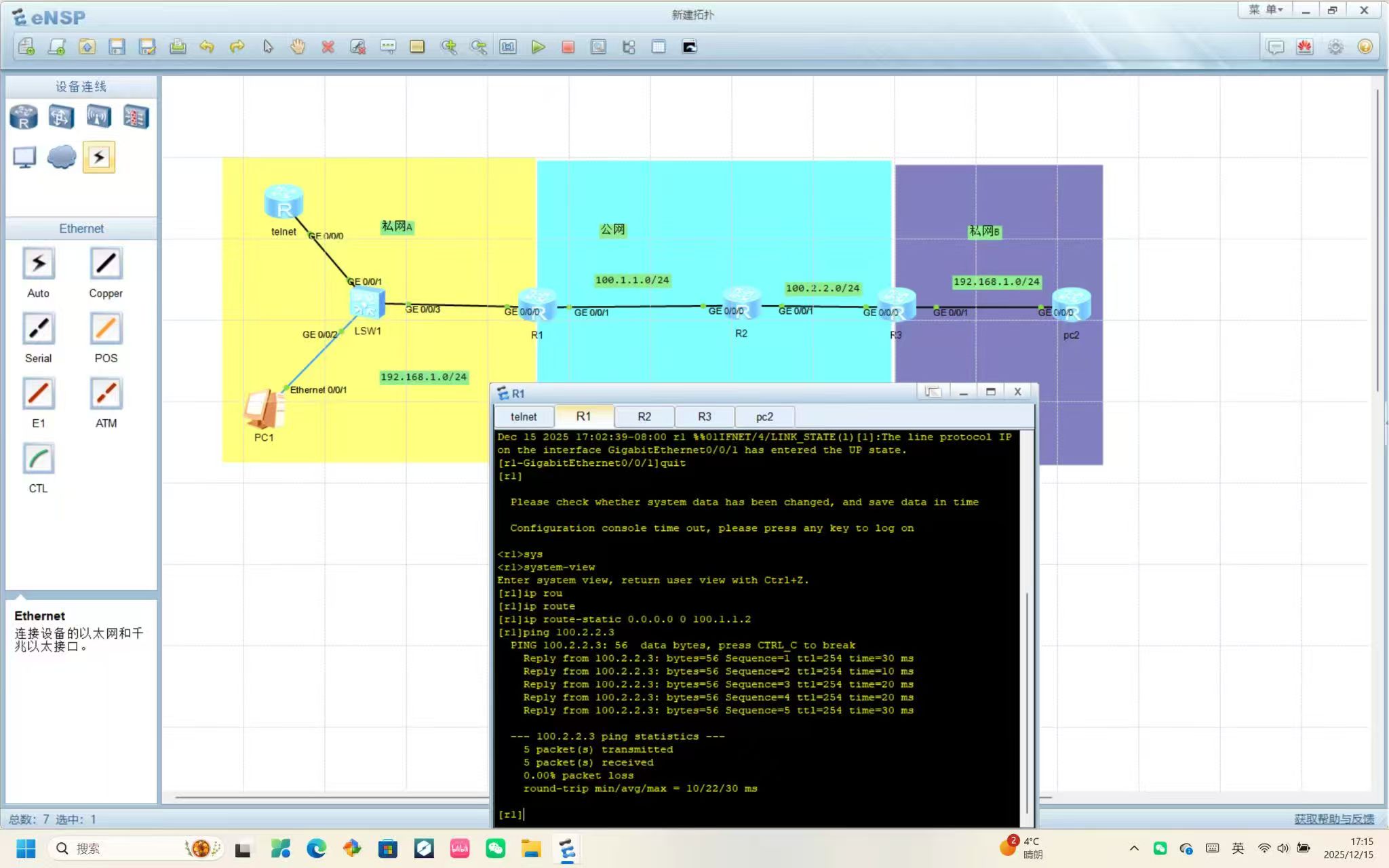Select the Auto connection cable
Image resolution: width=1389 pixels, height=868 pixels.
(39, 264)
